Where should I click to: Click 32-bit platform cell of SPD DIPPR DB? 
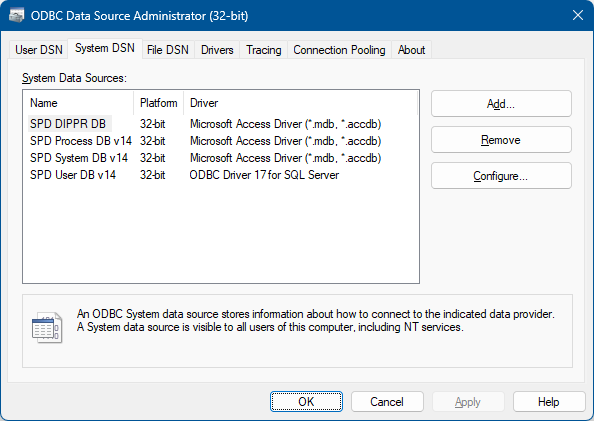153,124
